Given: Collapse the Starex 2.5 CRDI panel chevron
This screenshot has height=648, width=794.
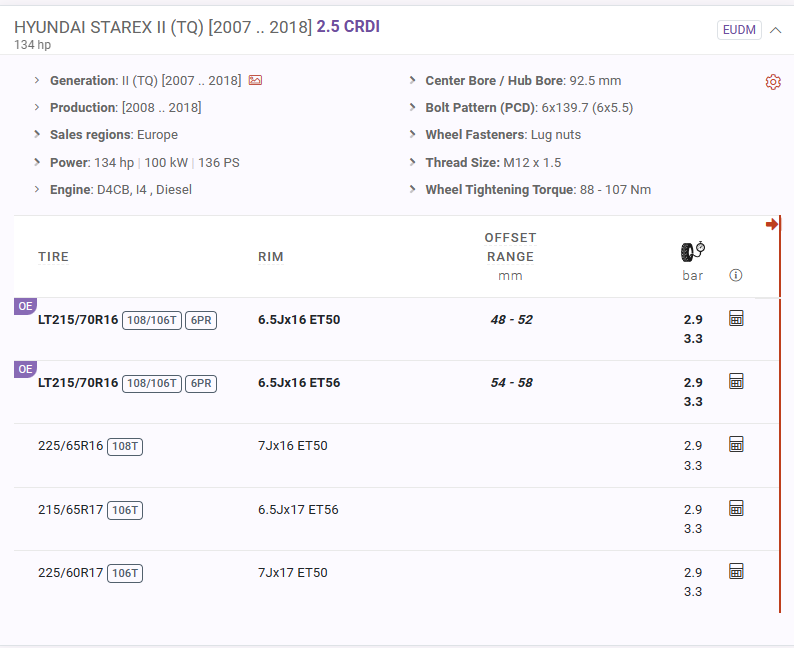Looking at the screenshot, I should (x=775, y=30).
